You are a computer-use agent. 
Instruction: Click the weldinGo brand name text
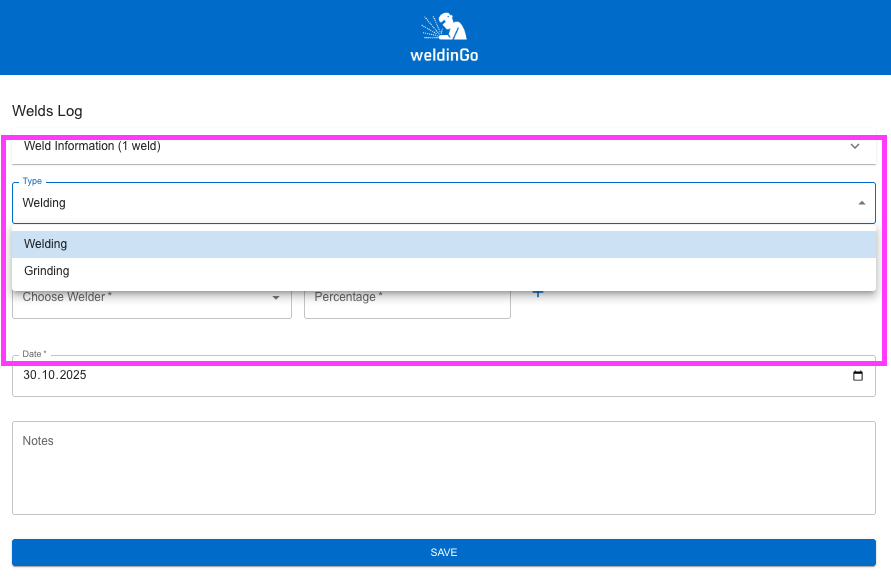pos(445,55)
